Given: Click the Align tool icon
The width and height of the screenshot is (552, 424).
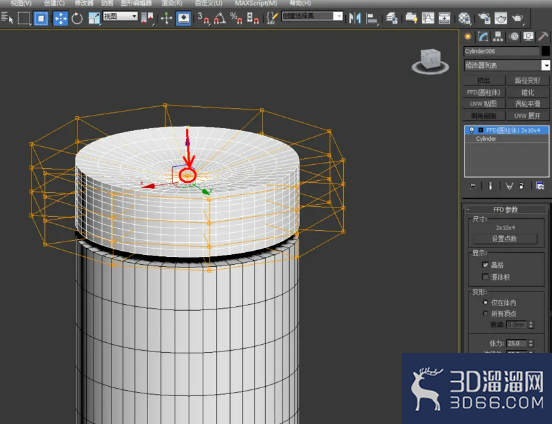Looking at the screenshot, I should pos(371,18).
